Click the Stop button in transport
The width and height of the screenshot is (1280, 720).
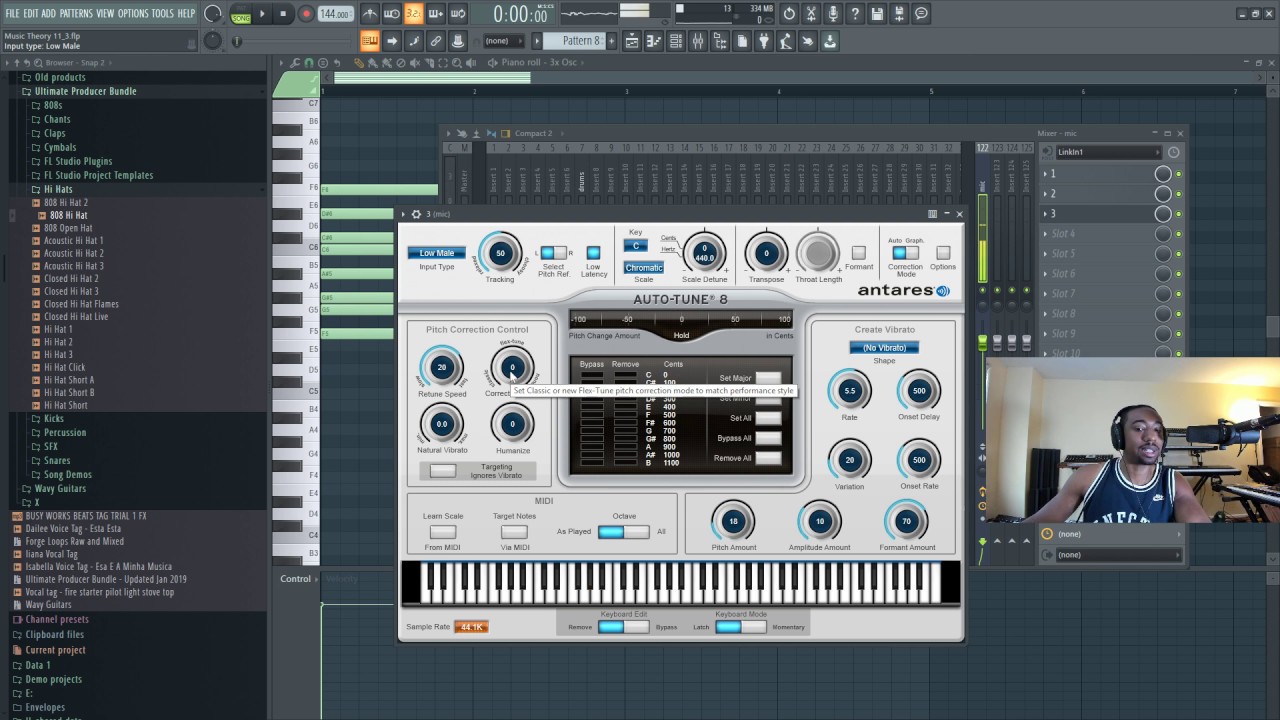tap(284, 14)
